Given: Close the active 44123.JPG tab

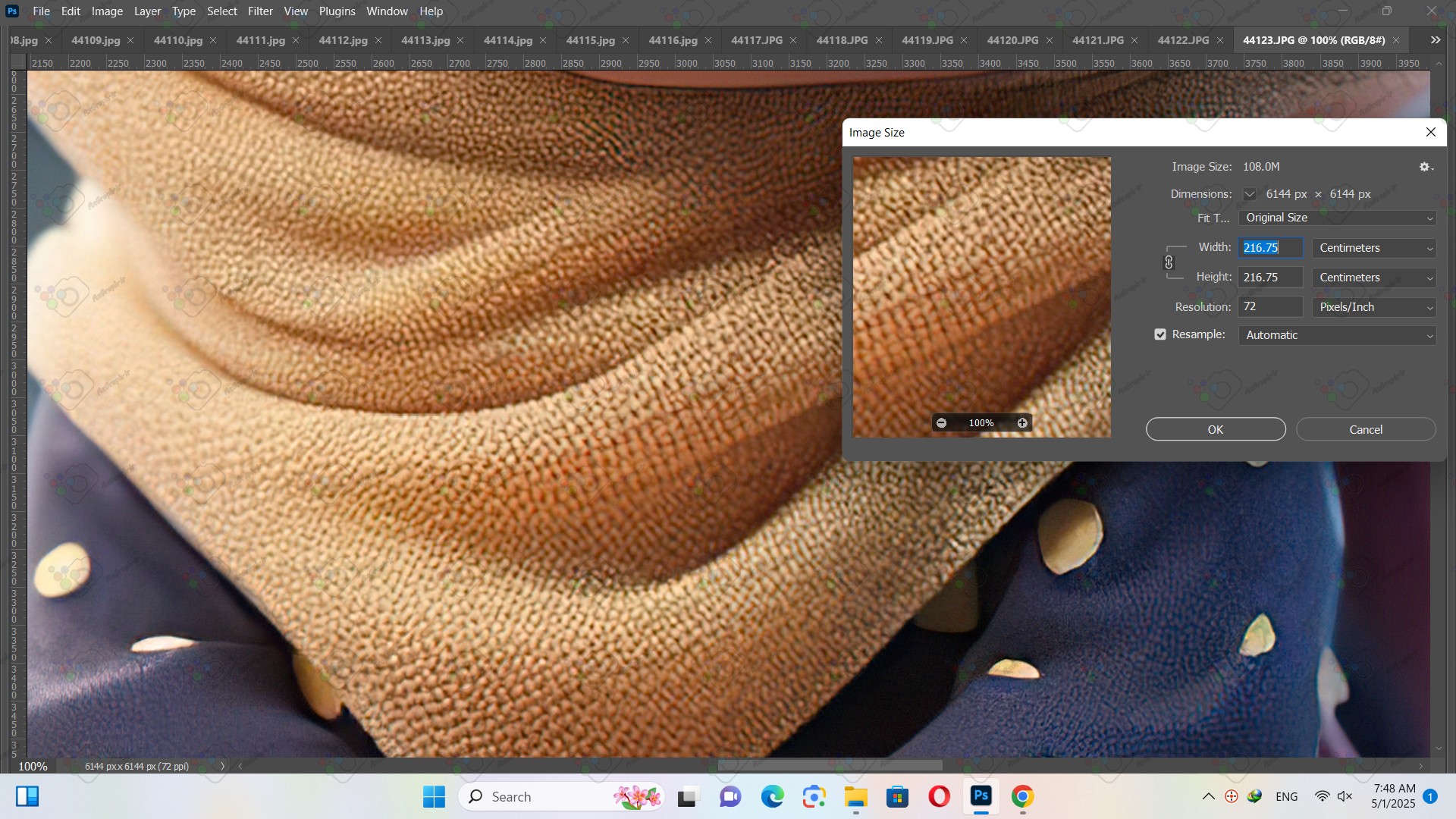Looking at the screenshot, I should [x=1396, y=40].
